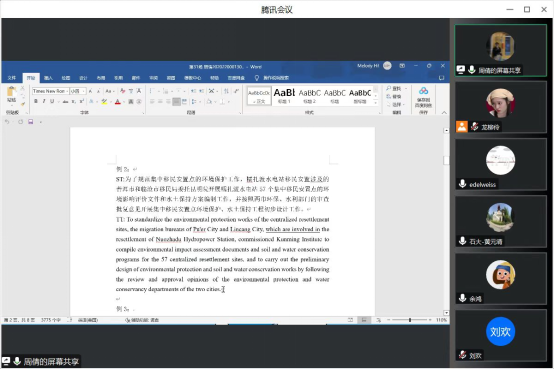
Task: Click the Grow Font size icon
Action: pyautogui.click(x=90, y=91)
